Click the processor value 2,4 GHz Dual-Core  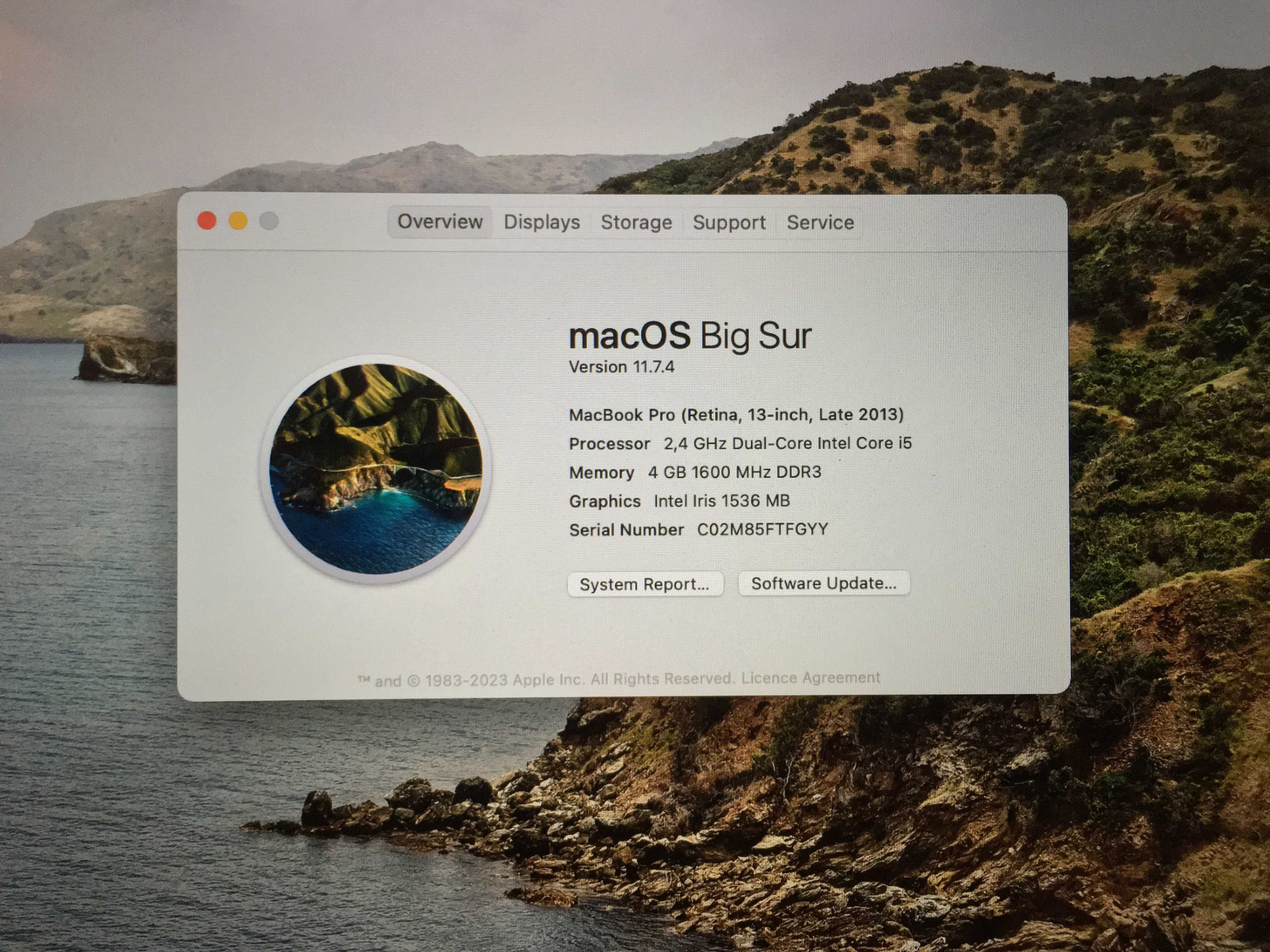point(788,443)
